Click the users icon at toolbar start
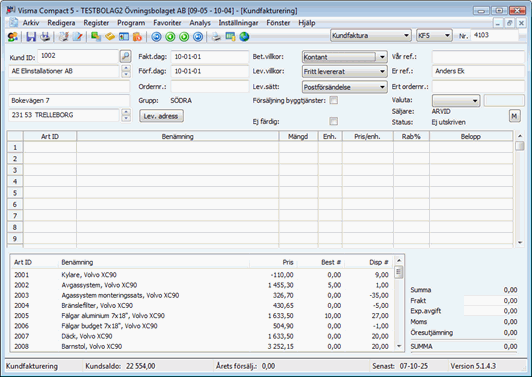 [13, 36]
